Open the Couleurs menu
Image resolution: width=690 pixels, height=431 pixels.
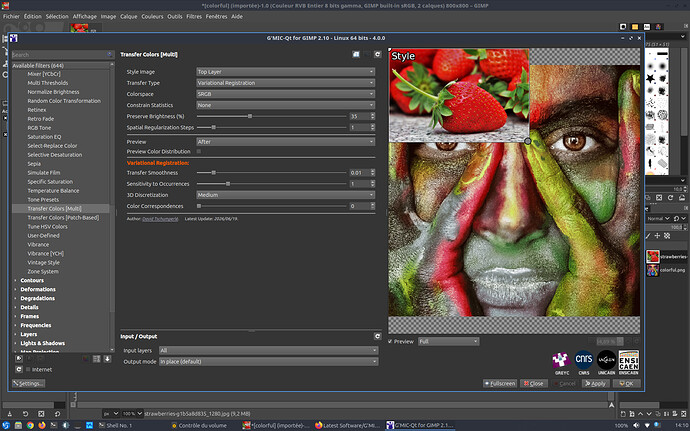pyautogui.click(x=152, y=16)
